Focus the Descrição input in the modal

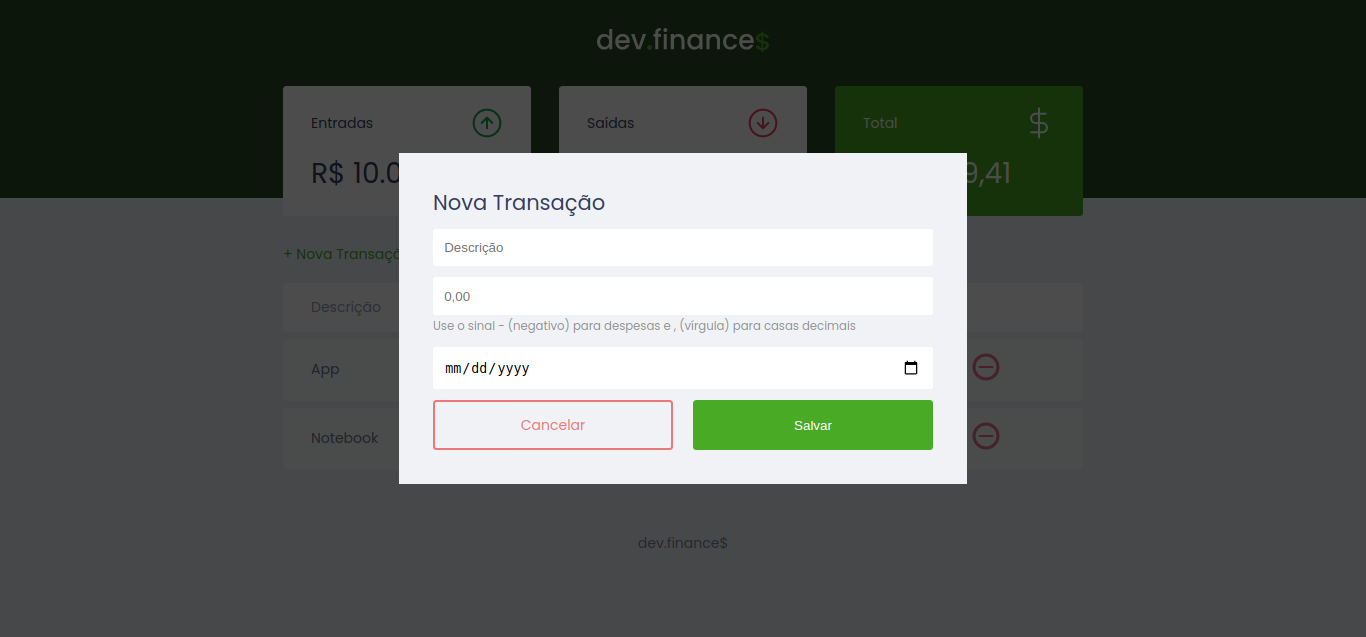pos(683,247)
